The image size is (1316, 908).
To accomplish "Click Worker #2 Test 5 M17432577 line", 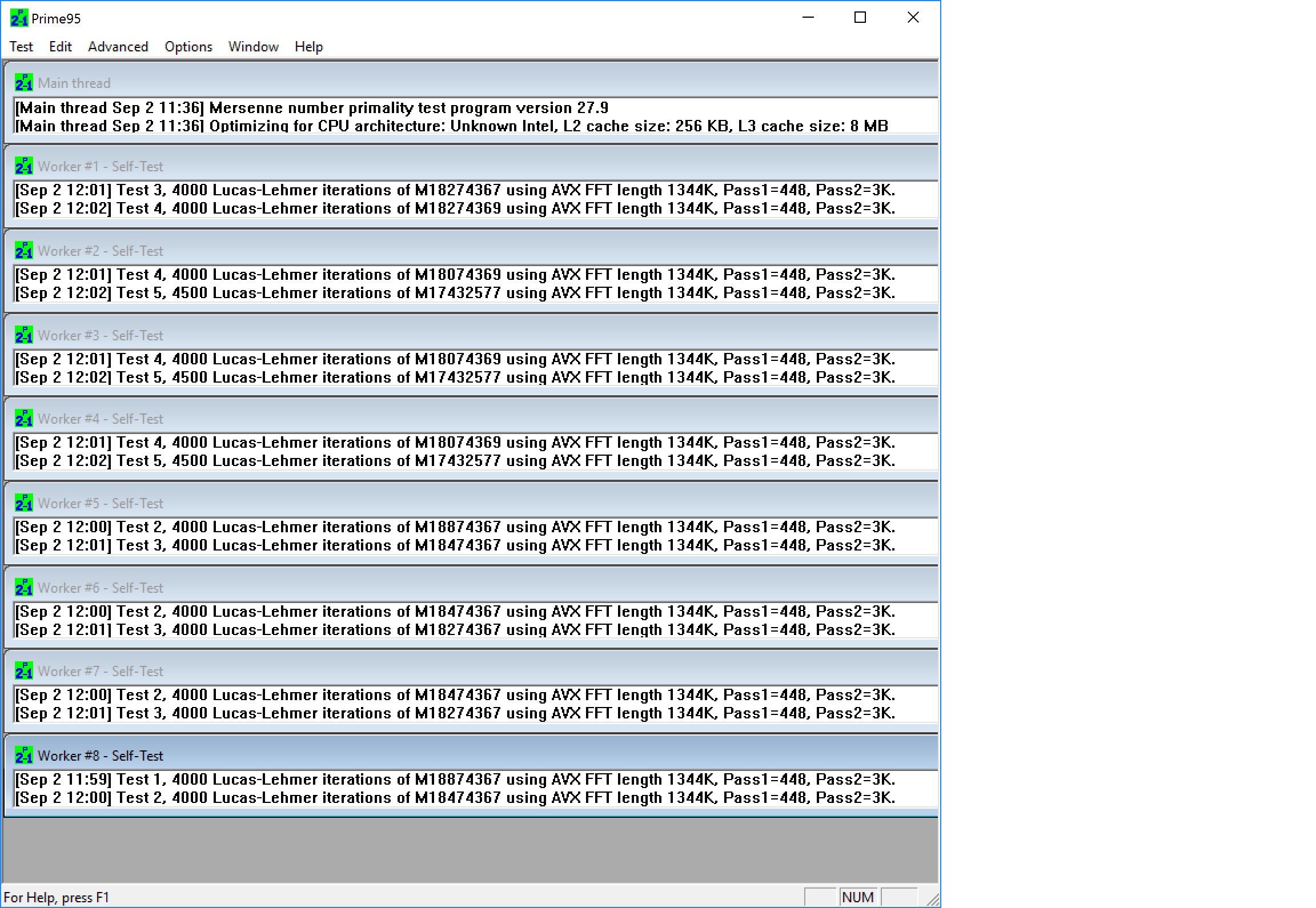I will click(455, 293).
